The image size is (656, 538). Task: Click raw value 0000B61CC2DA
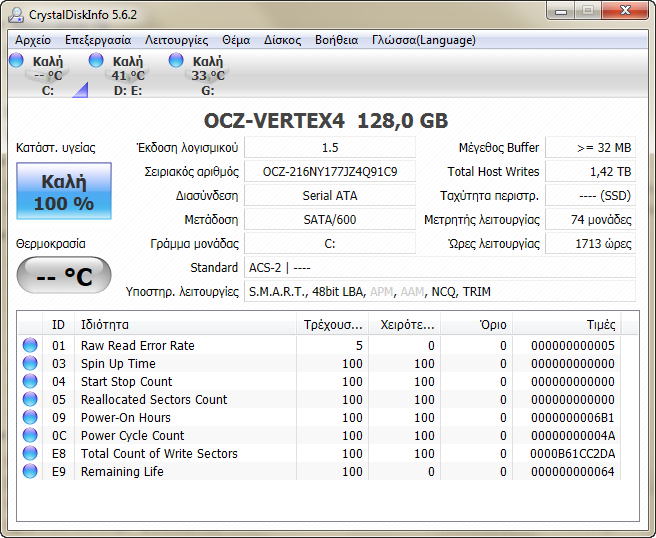(572, 453)
